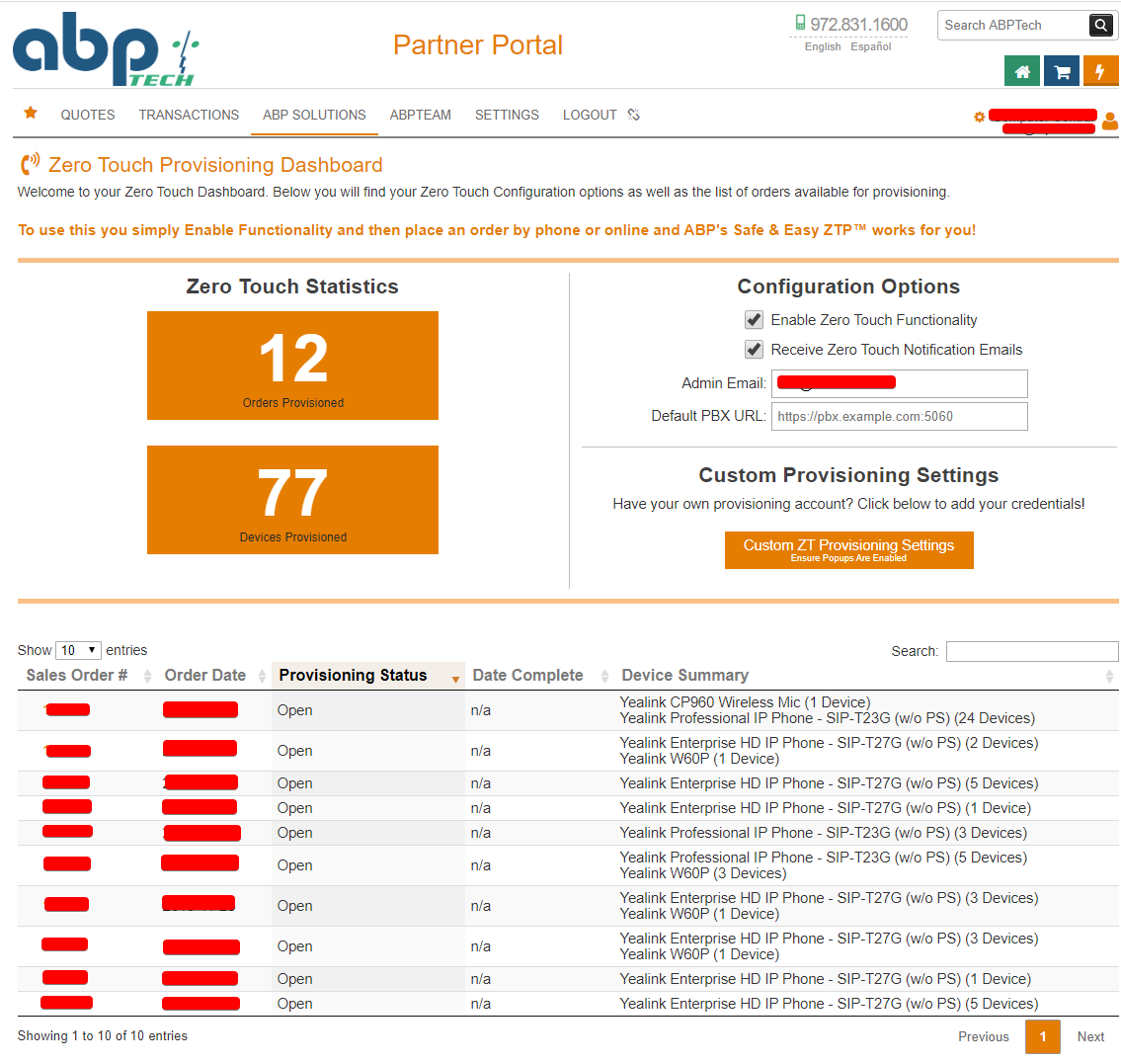Open the TRANSACTIONS menu

click(189, 115)
